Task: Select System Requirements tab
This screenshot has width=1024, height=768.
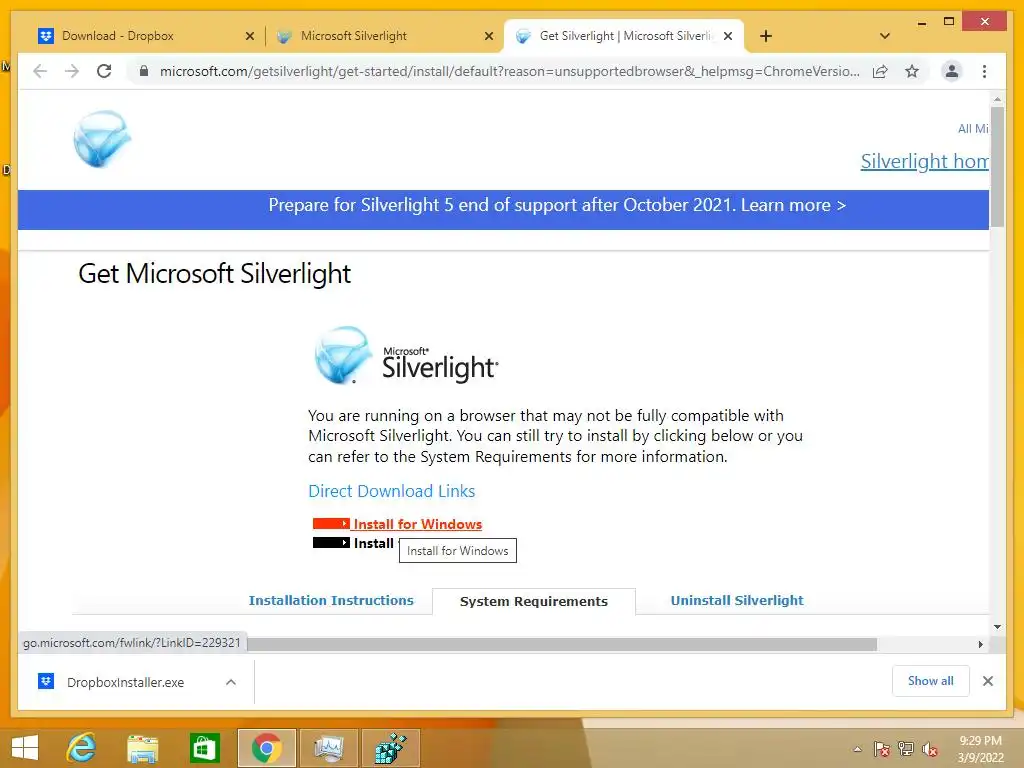Action: 534,601
